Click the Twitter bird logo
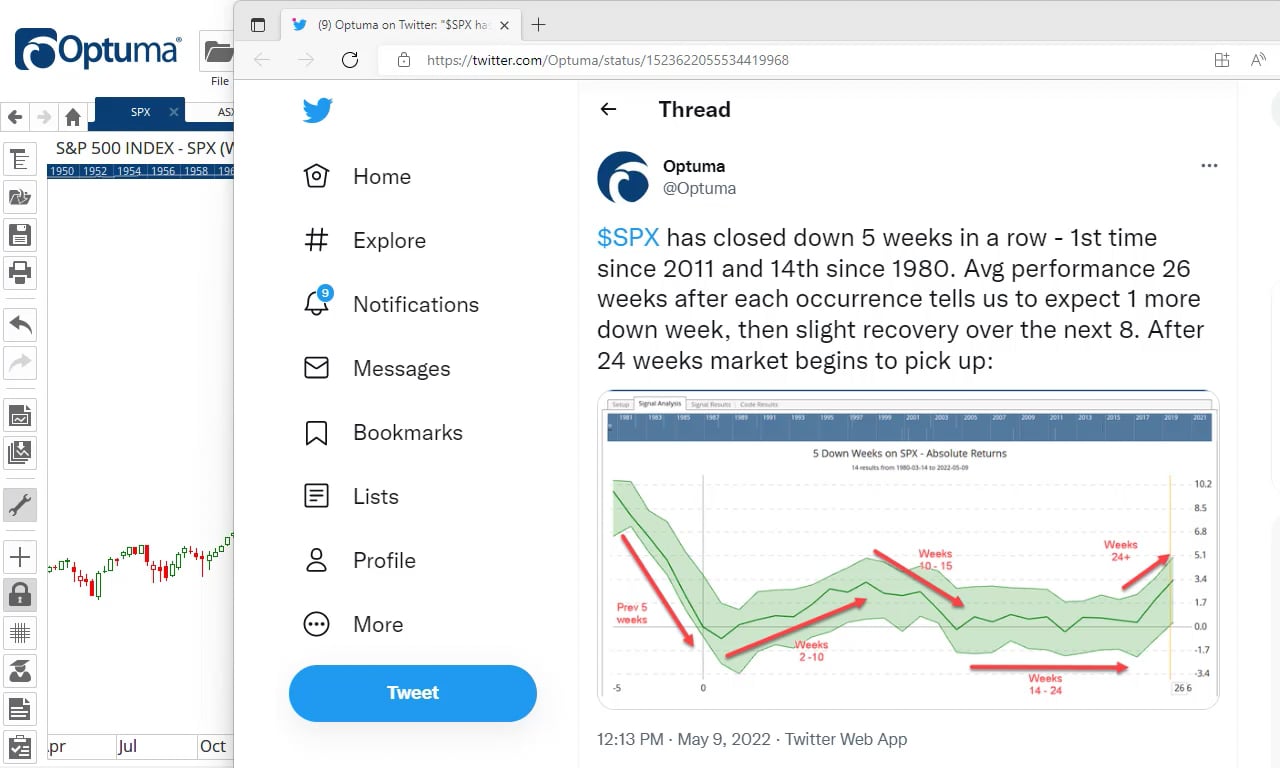1280x768 pixels. [x=317, y=110]
